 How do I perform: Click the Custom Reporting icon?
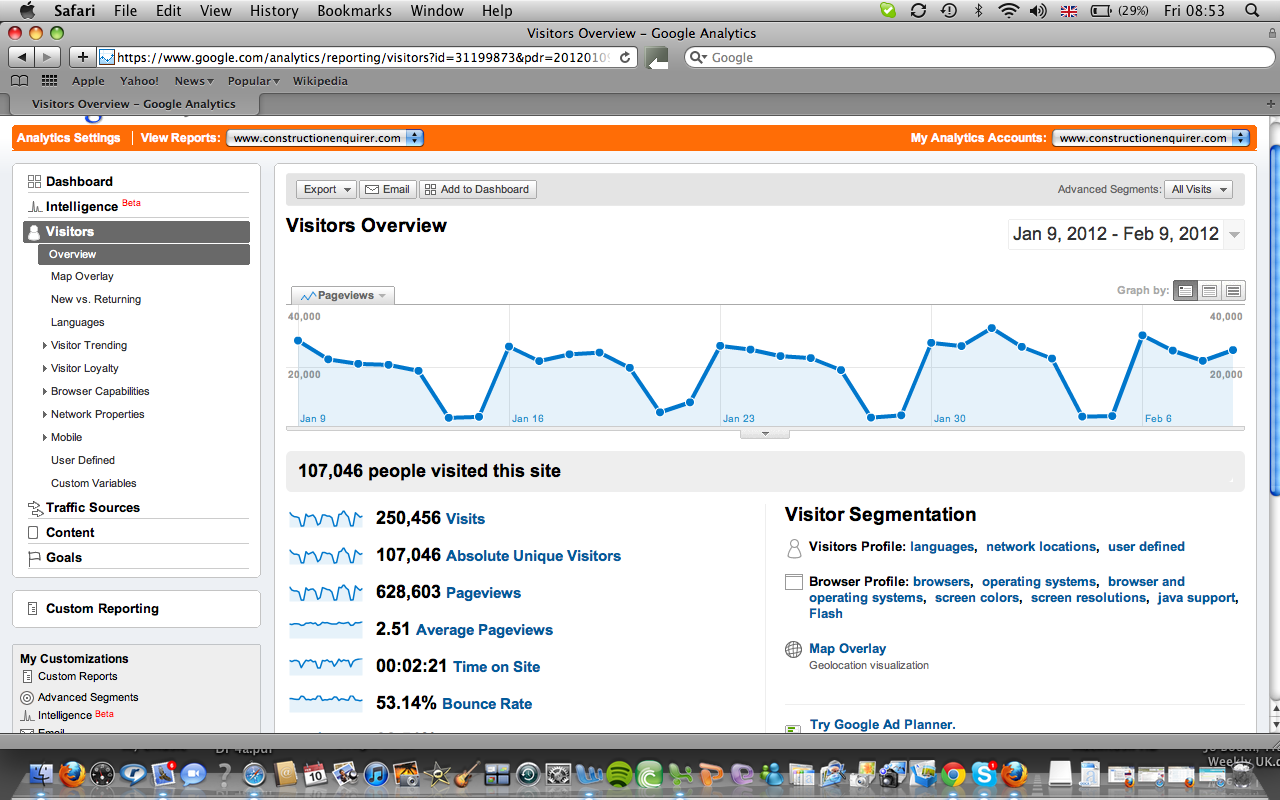pyautogui.click(x=34, y=609)
